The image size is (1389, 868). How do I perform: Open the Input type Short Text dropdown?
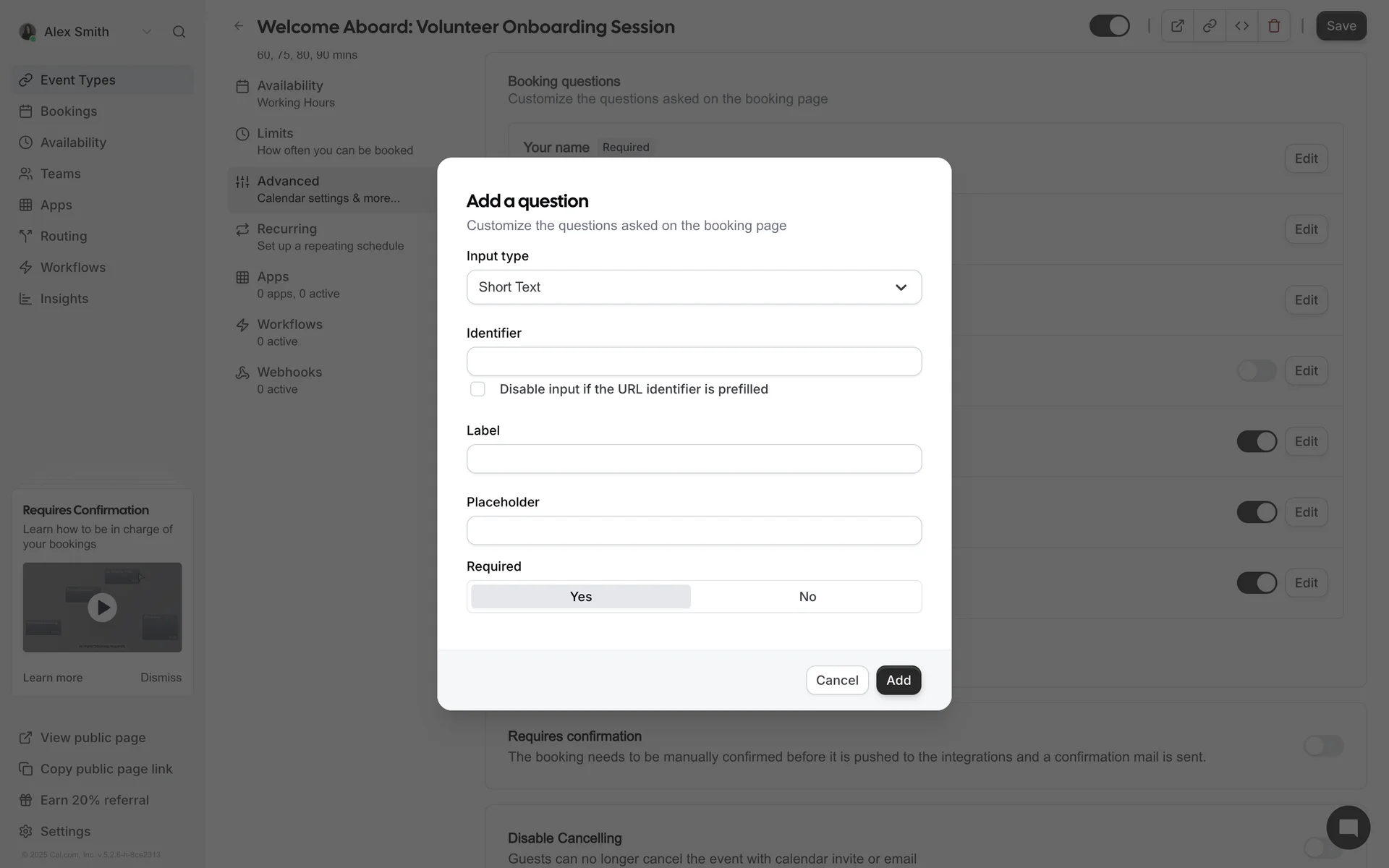point(694,287)
